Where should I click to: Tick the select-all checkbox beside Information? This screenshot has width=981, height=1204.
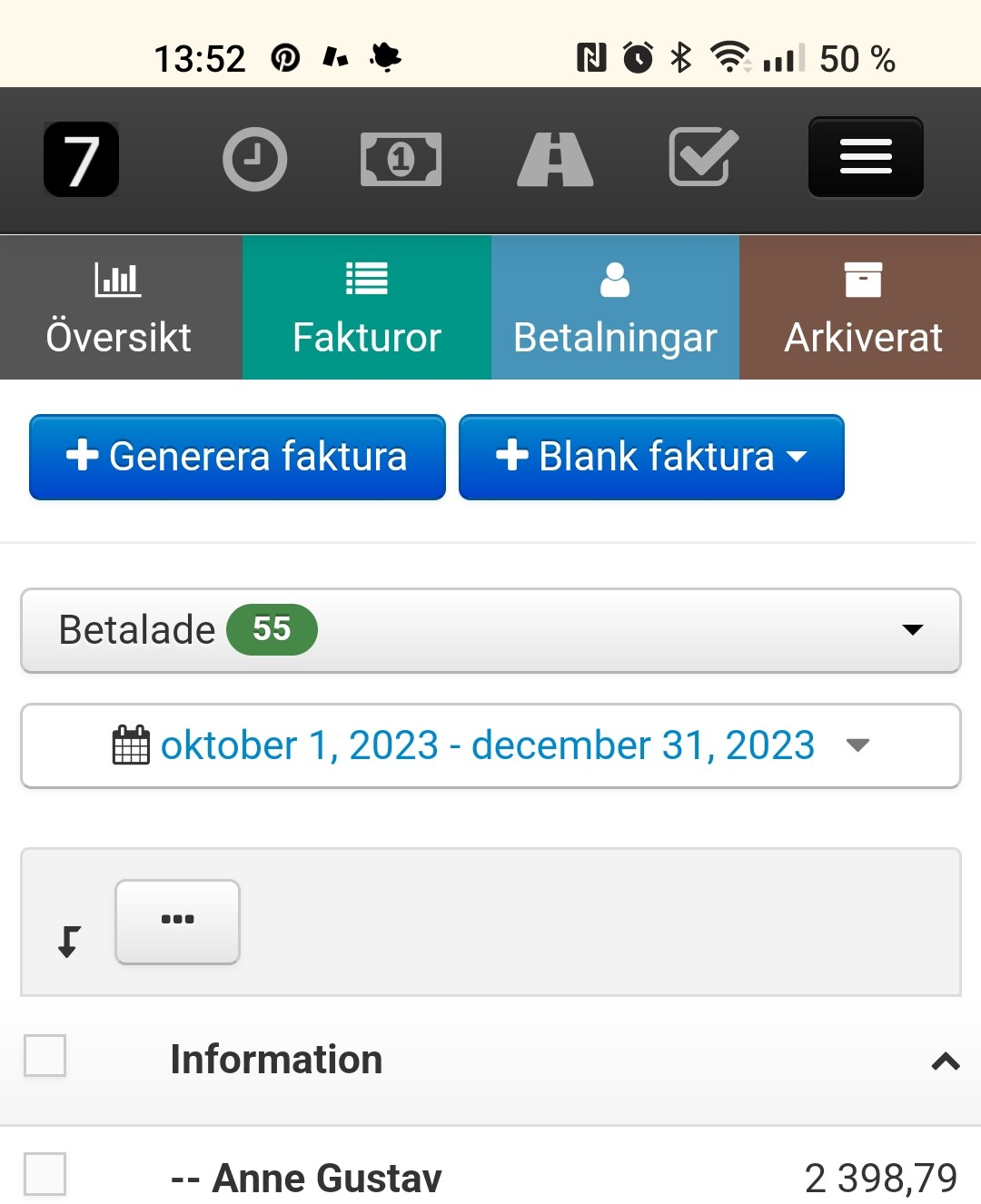pos(45,1056)
